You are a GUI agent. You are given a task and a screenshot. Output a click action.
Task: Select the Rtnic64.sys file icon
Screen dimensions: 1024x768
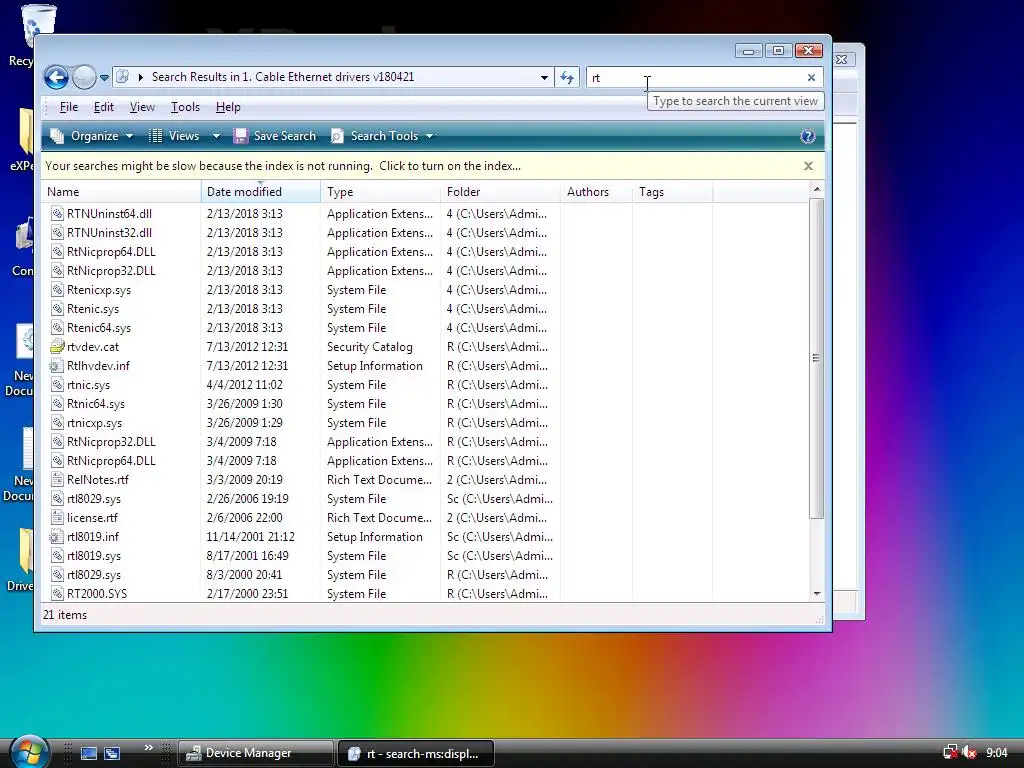(57, 404)
